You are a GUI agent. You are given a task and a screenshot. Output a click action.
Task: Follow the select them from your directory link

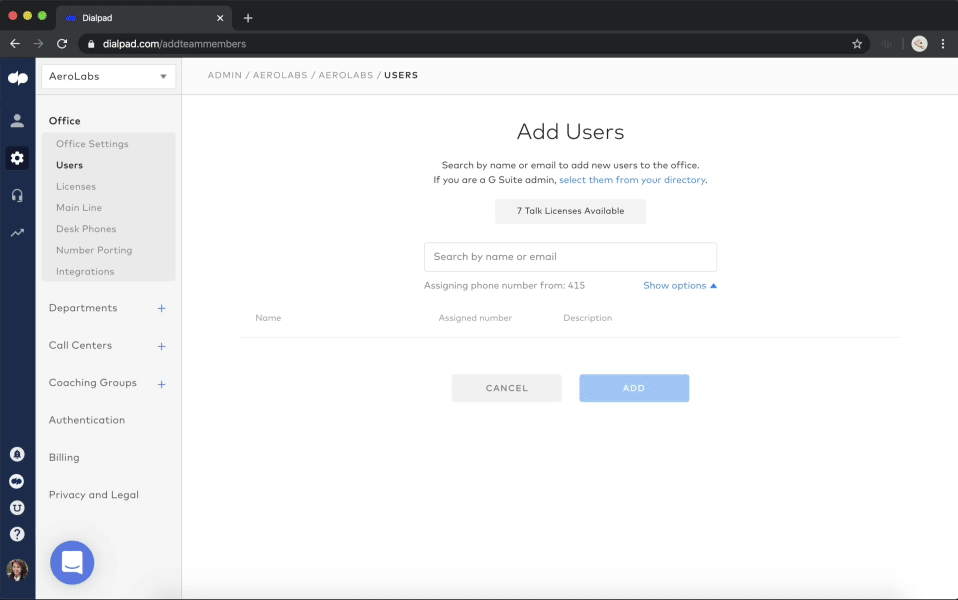click(632, 180)
